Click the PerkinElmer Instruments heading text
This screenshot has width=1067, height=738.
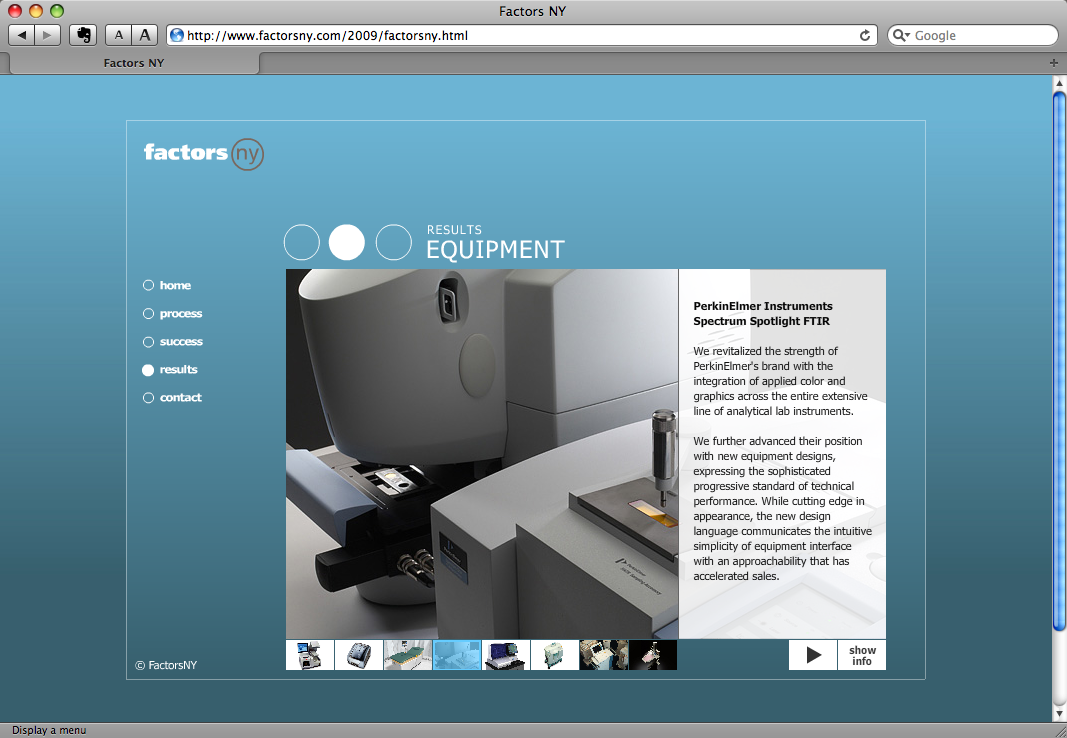(763, 314)
